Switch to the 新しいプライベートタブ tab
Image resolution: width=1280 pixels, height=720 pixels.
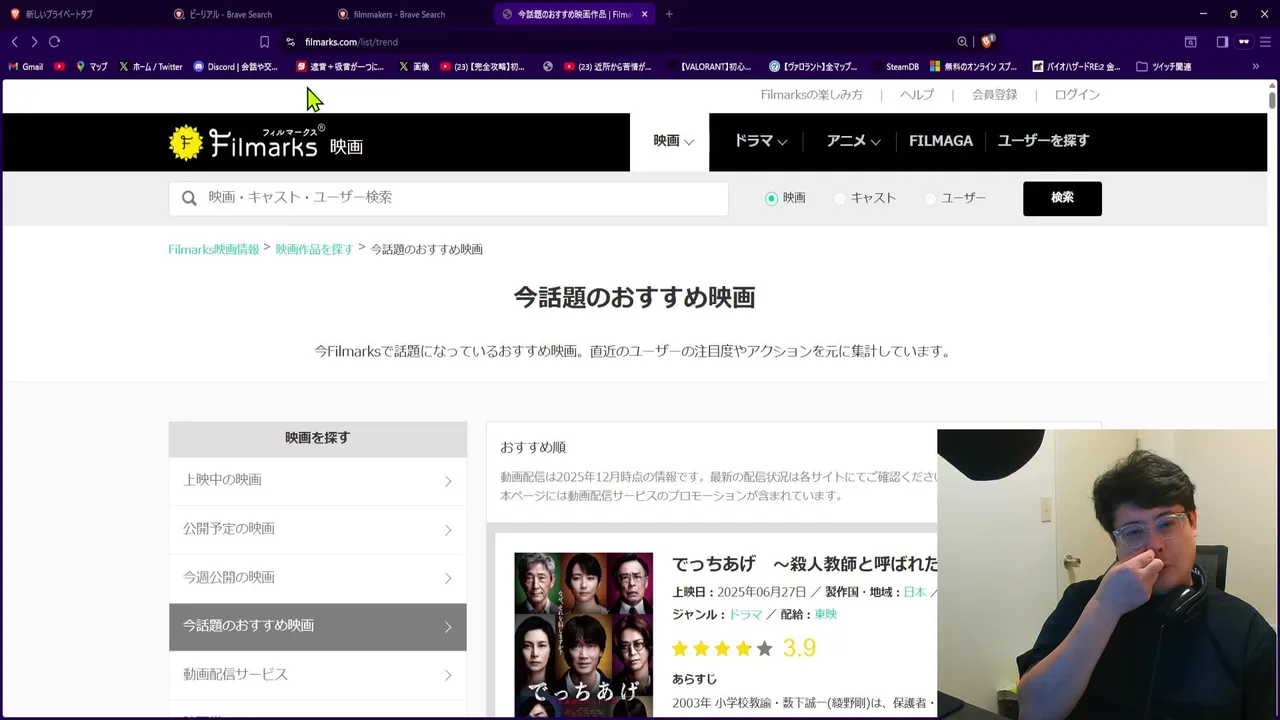pos(80,14)
